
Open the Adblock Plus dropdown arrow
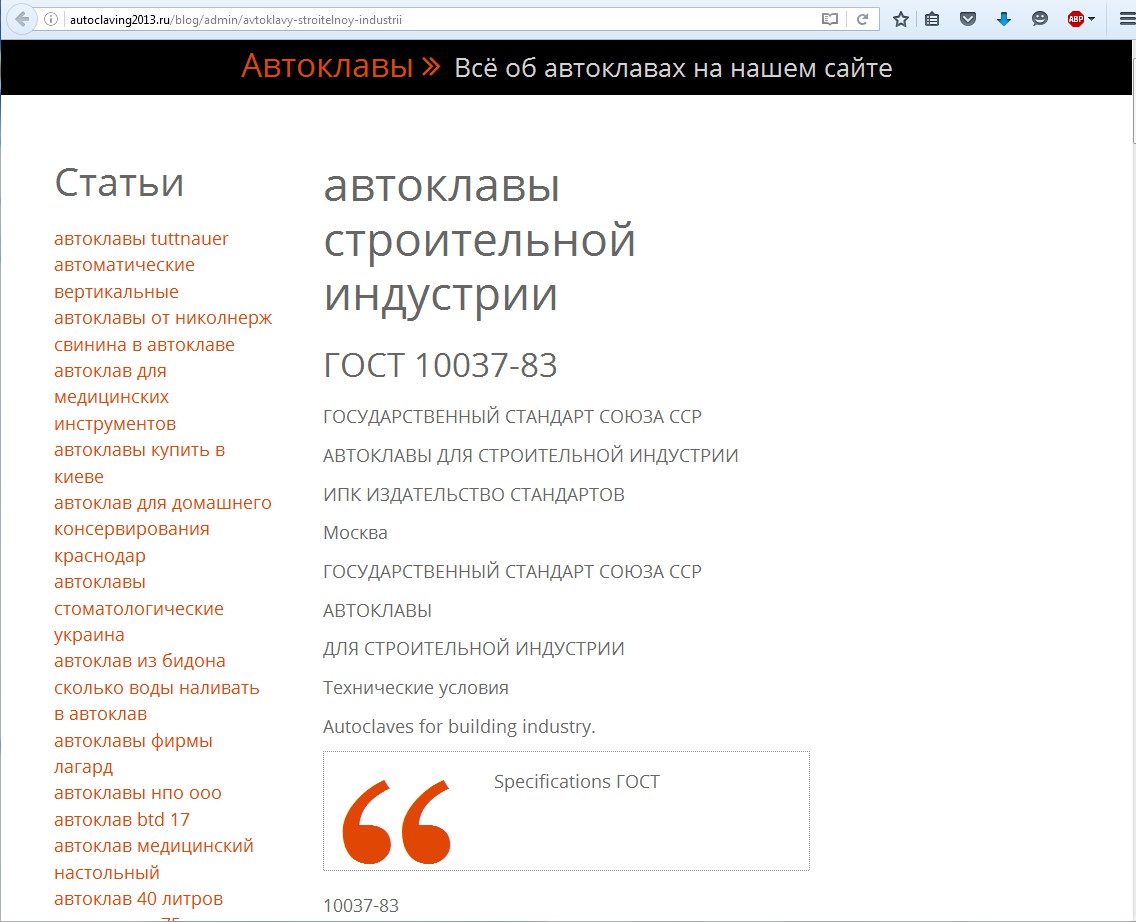[1091, 20]
